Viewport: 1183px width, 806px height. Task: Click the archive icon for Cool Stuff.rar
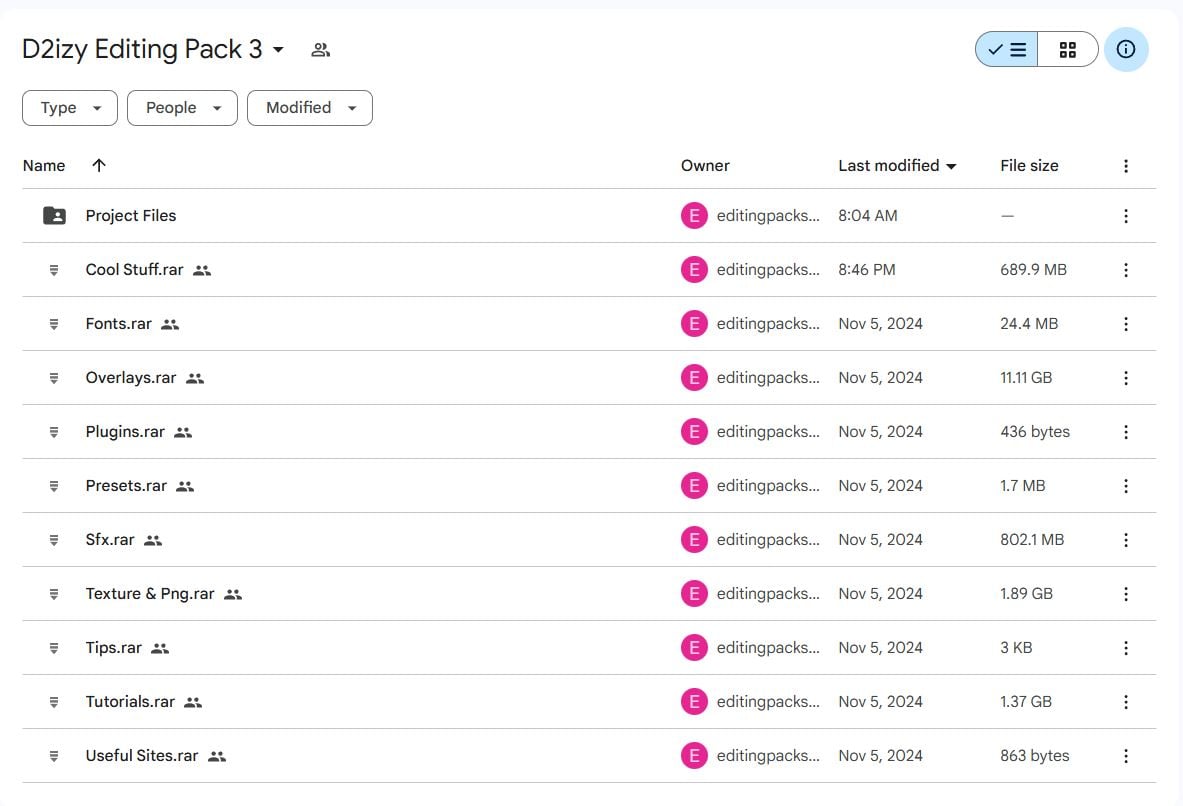click(54, 270)
